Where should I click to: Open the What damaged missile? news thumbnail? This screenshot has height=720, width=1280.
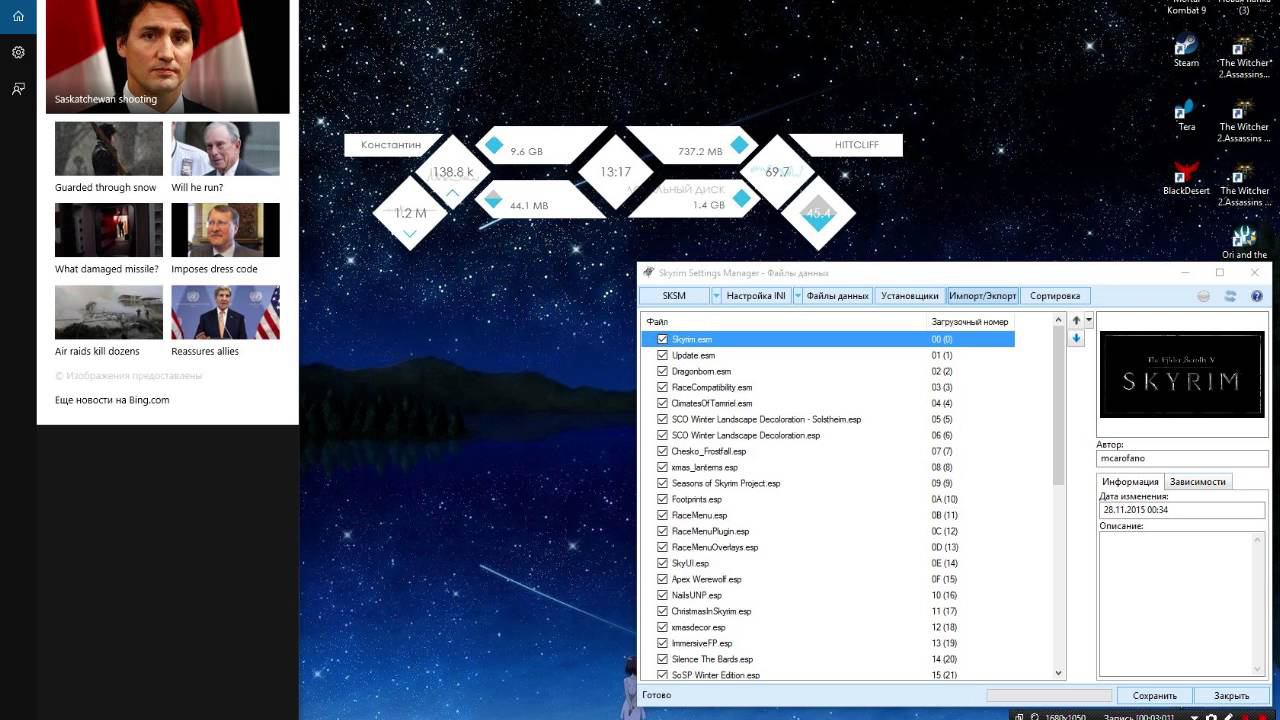point(109,230)
